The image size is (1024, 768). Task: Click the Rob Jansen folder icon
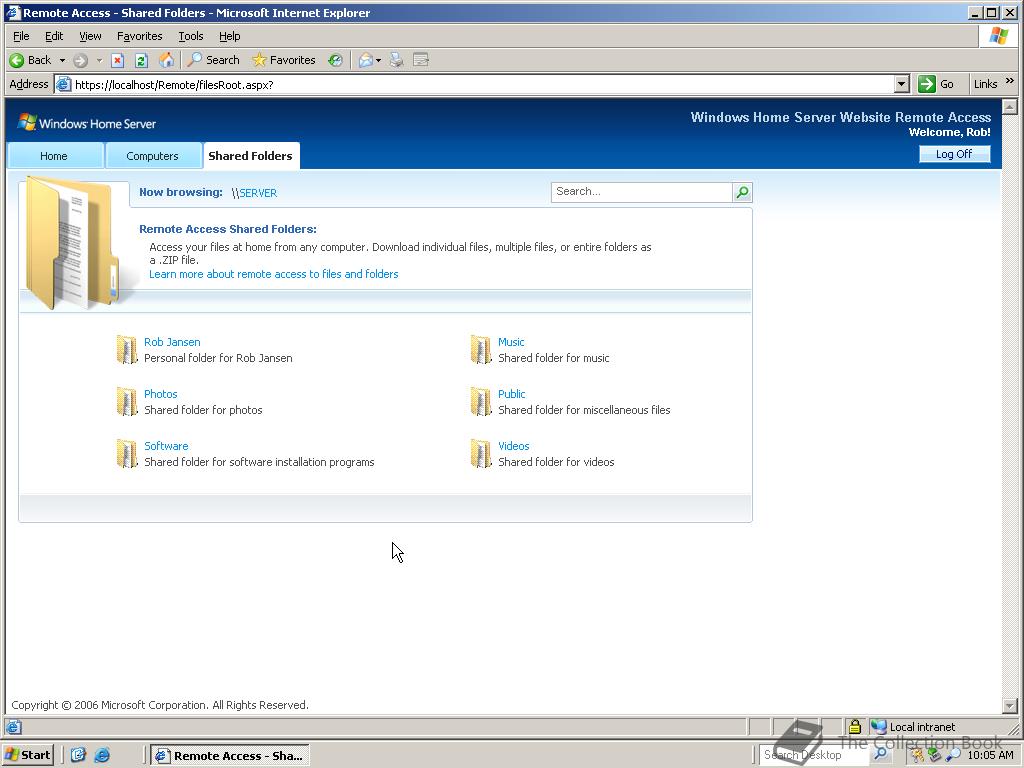(x=127, y=349)
